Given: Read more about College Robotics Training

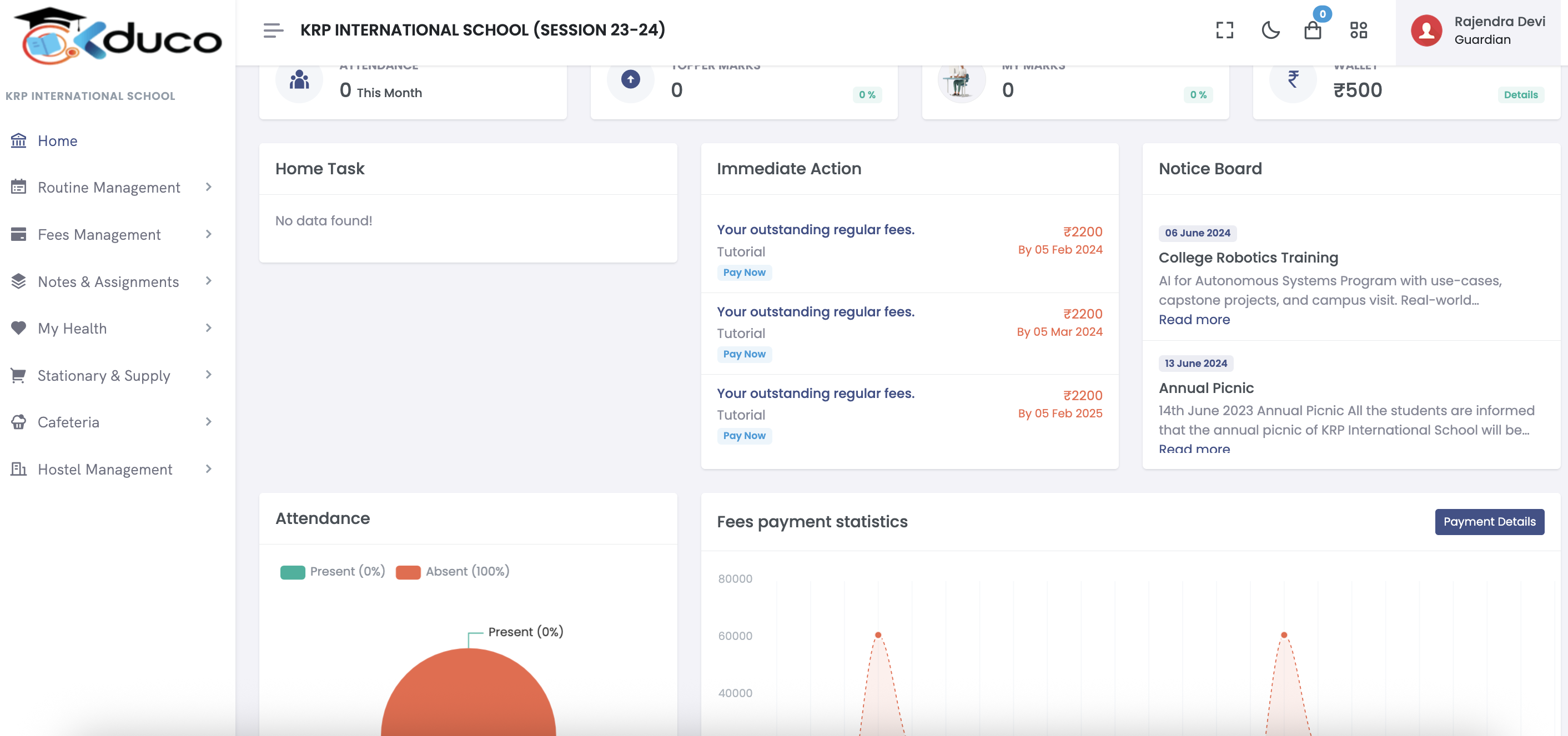Looking at the screenshot, I should click(x=1194, y=319).
